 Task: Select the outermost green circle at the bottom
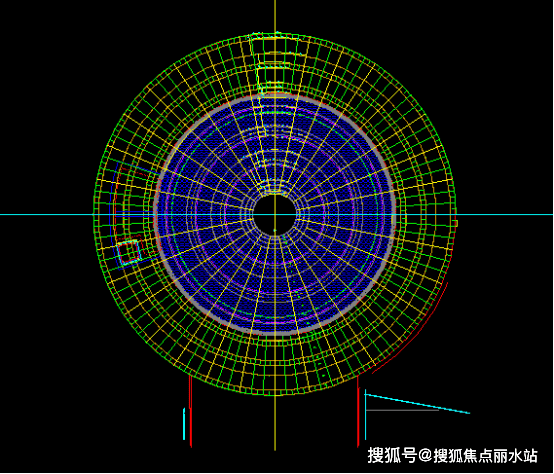pos(275,395)
